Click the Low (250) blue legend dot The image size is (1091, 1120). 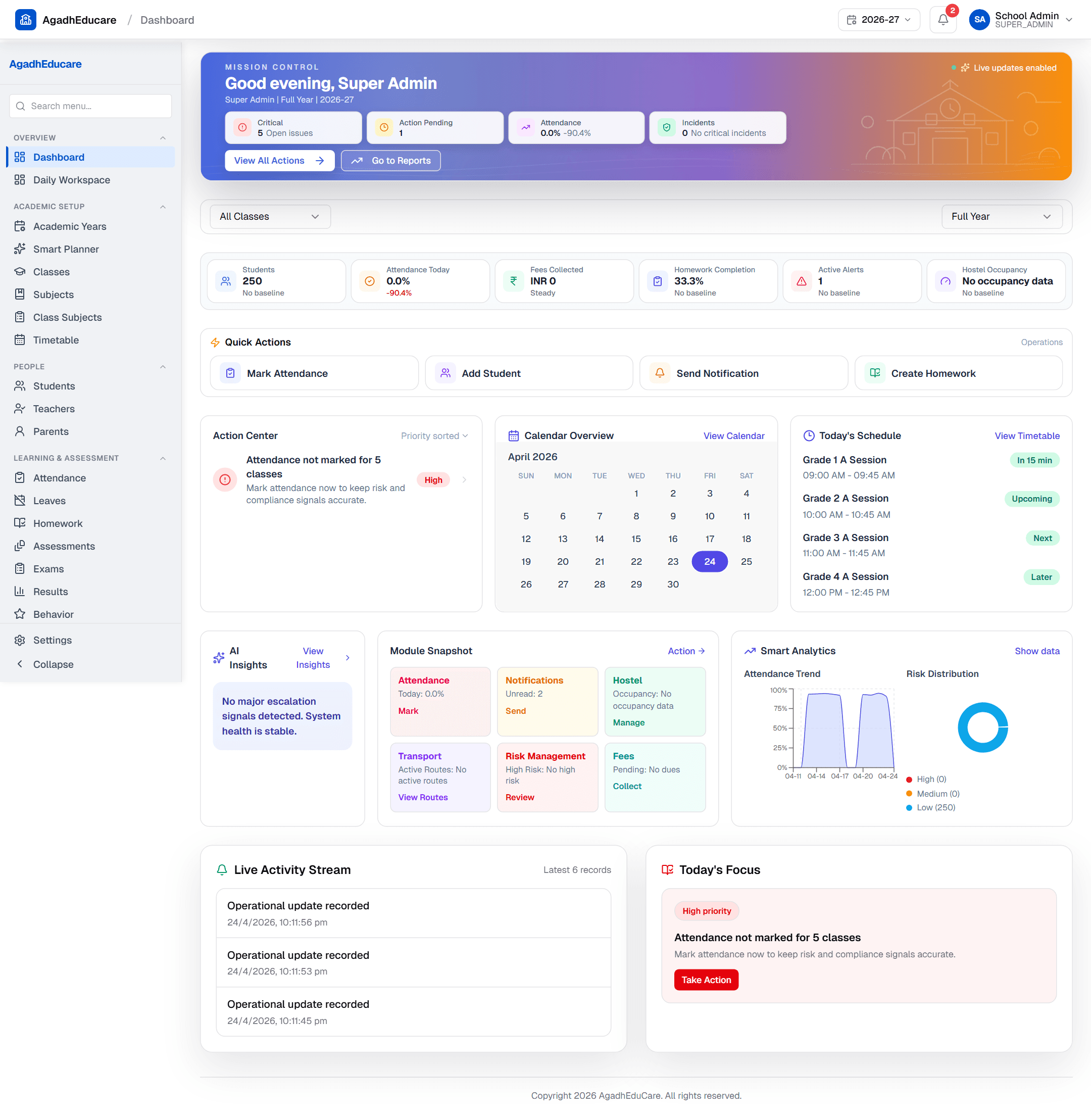click(x=909, y=808)
